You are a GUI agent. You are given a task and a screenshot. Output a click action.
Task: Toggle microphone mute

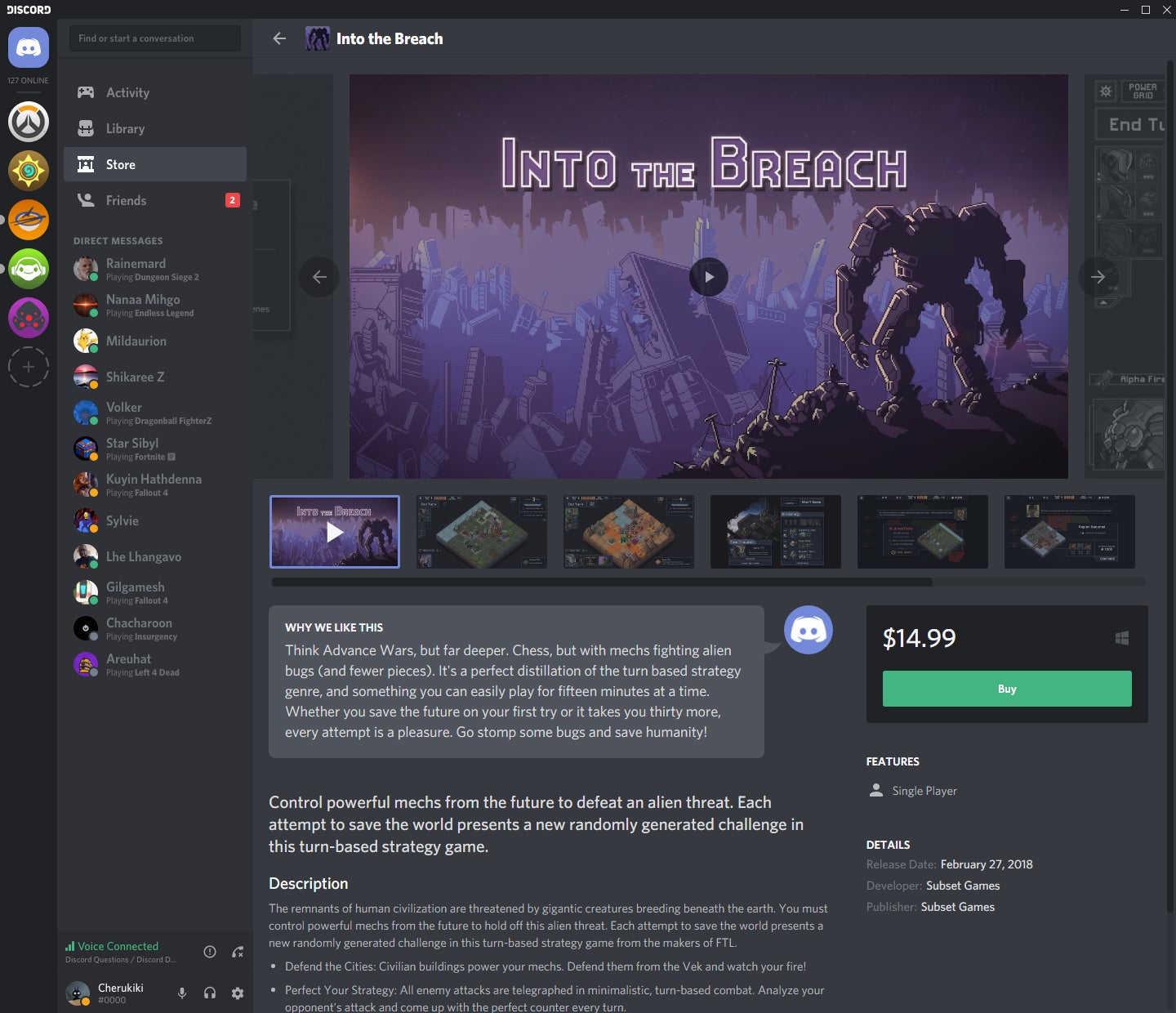click(x=182, y=993)
